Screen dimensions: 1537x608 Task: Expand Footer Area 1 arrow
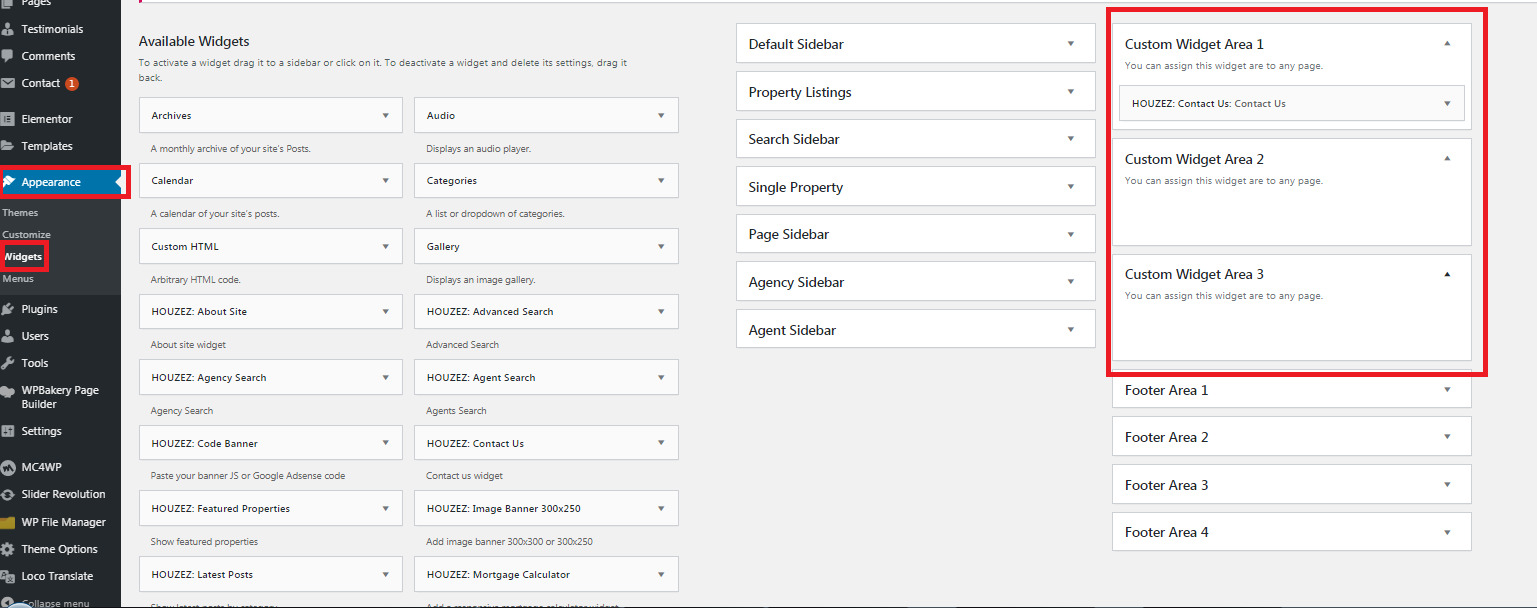click(1447, 390)
